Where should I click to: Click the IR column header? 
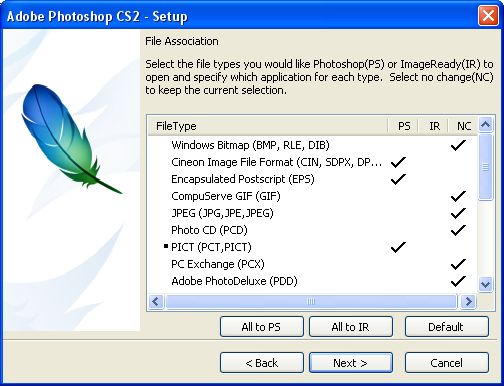point(433,126)
